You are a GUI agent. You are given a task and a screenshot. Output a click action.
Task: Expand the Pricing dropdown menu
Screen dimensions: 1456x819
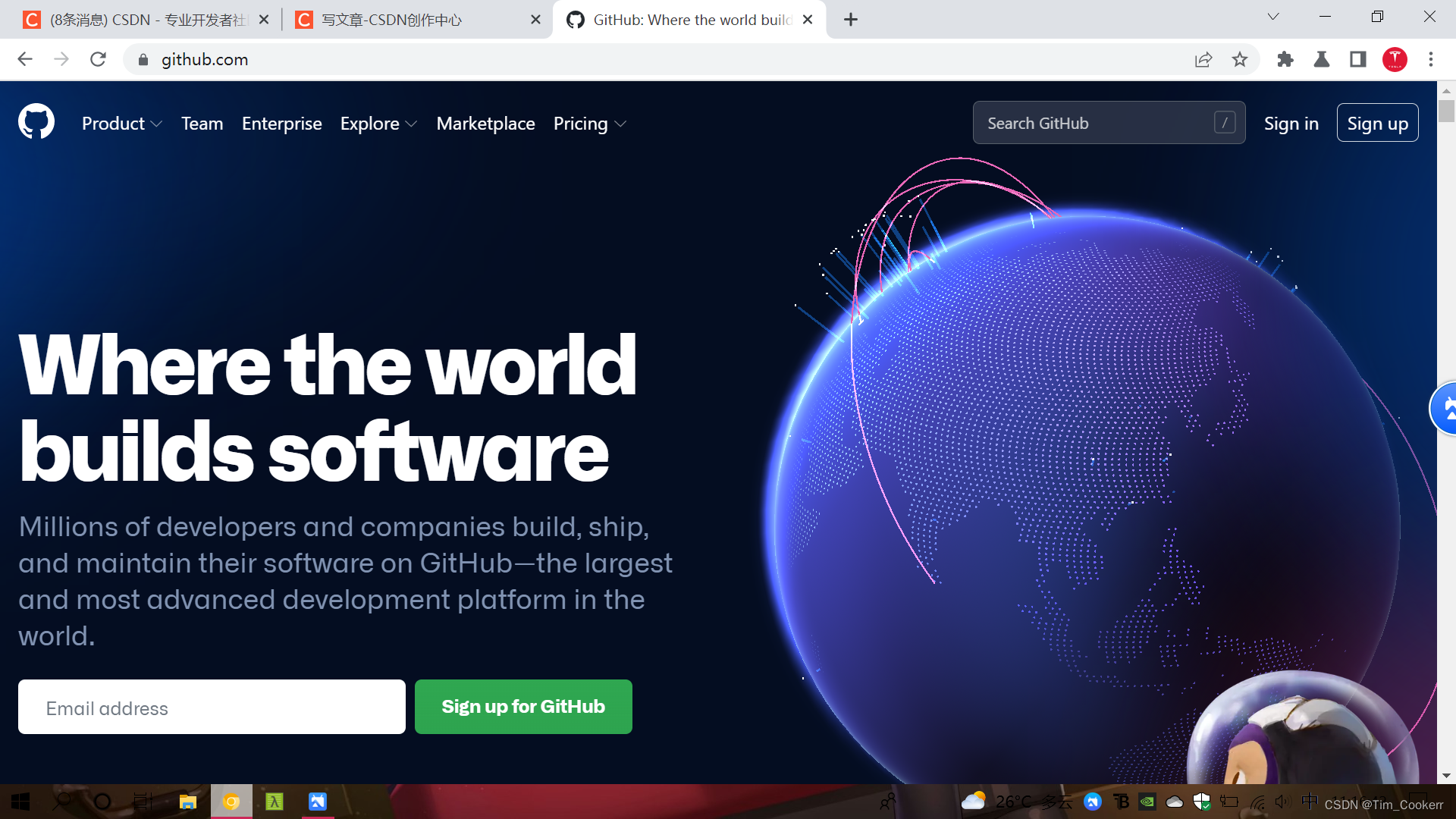589,124
